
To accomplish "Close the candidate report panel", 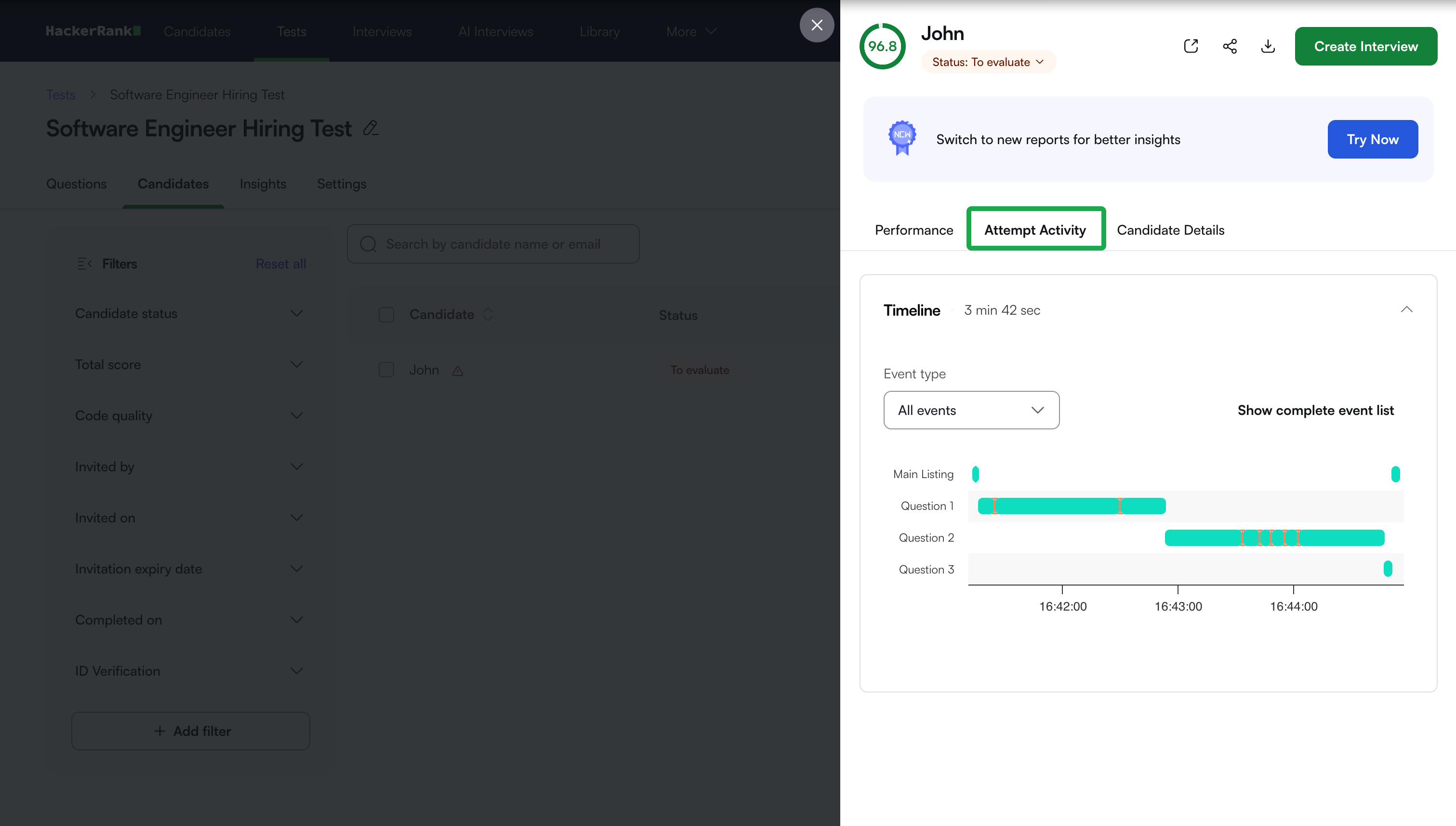I will coord(816,25).
